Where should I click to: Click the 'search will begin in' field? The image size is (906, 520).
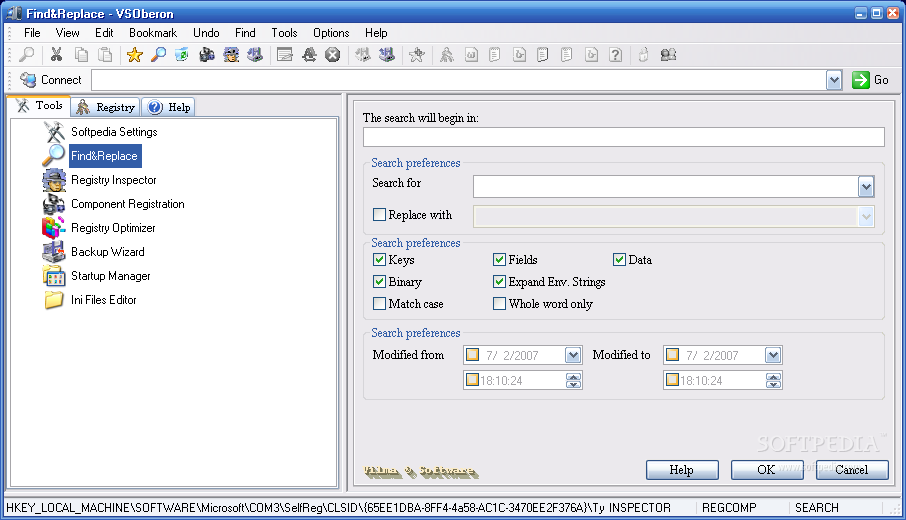point(623,137)
